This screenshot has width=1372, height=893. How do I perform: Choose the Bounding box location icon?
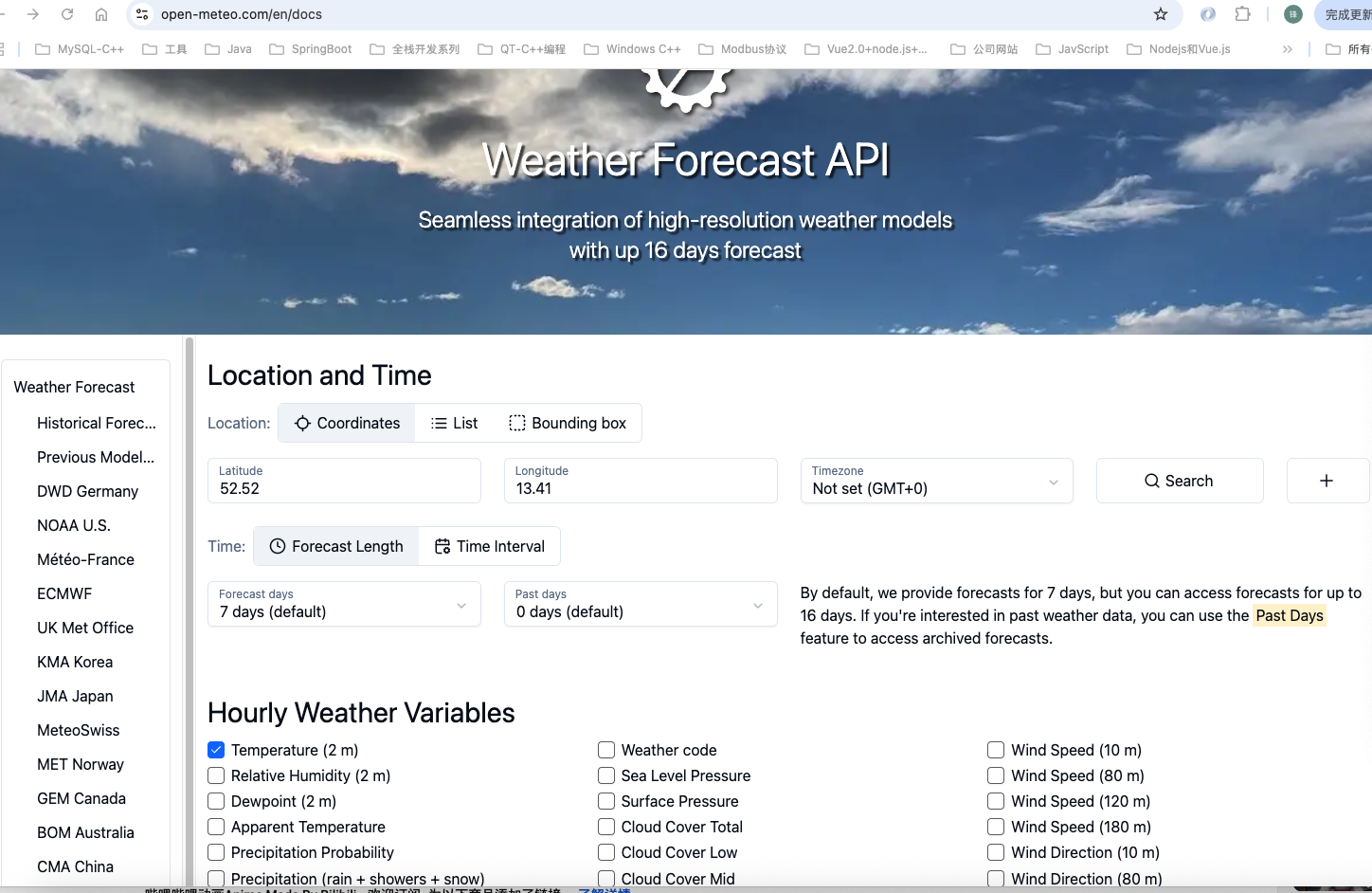click(516, 423)
